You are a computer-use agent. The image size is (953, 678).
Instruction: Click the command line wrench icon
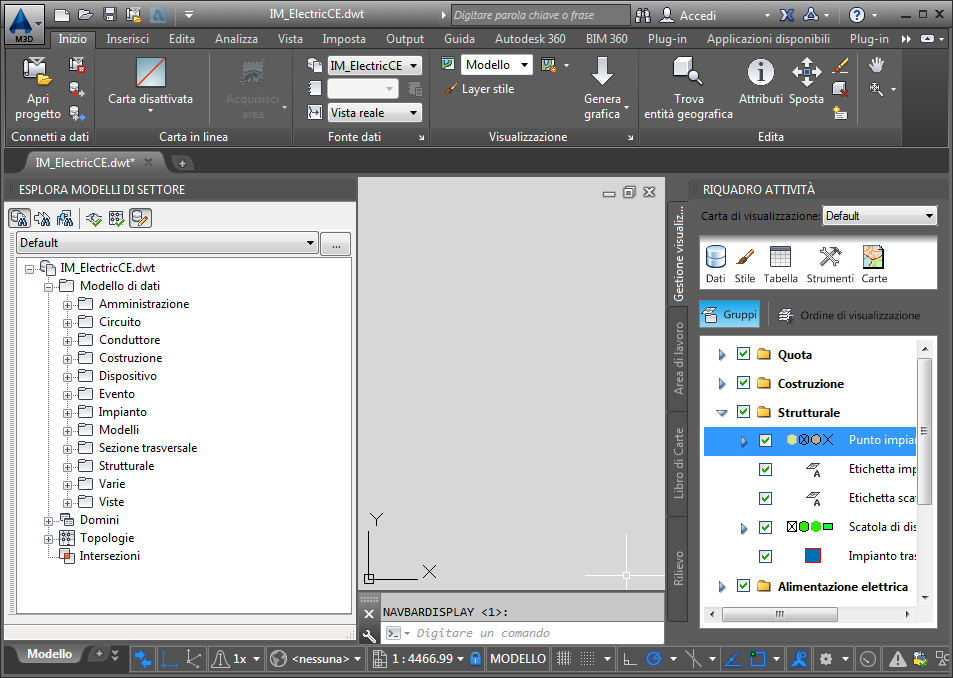tap(369, 636)
